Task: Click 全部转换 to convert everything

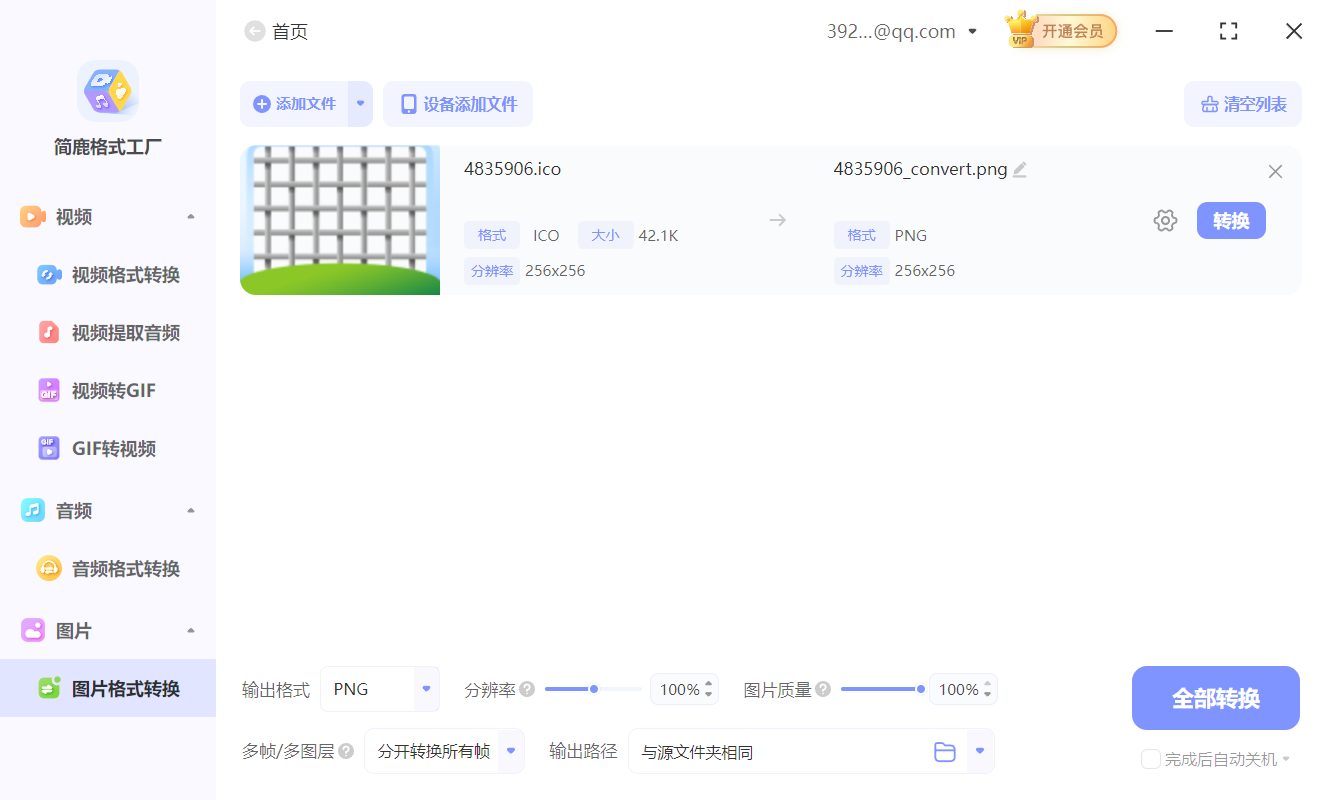Action: click(1215, 697)
